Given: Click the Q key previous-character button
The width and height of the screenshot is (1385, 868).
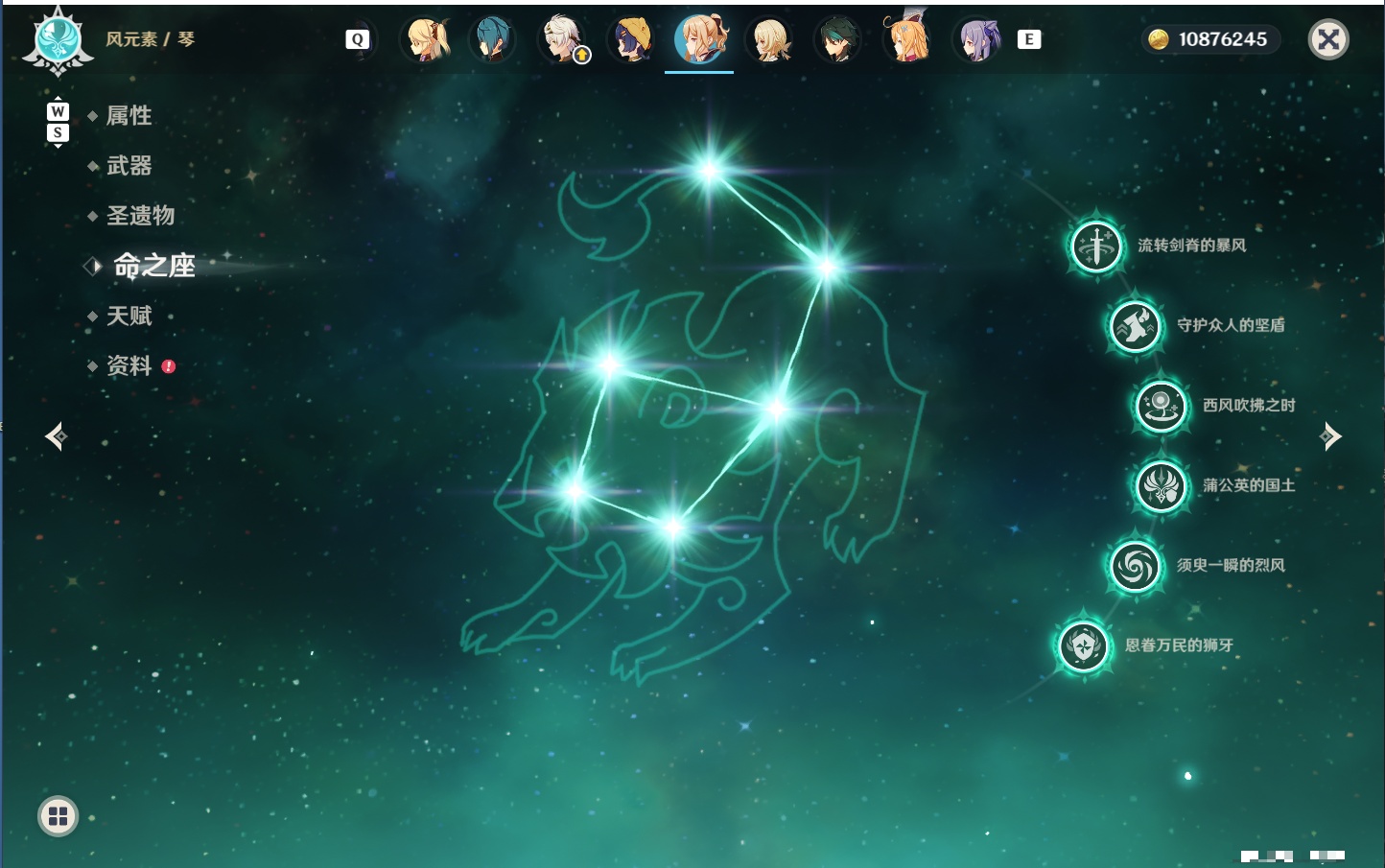Looking at the screenshot, I should click(x=358, y=39).
